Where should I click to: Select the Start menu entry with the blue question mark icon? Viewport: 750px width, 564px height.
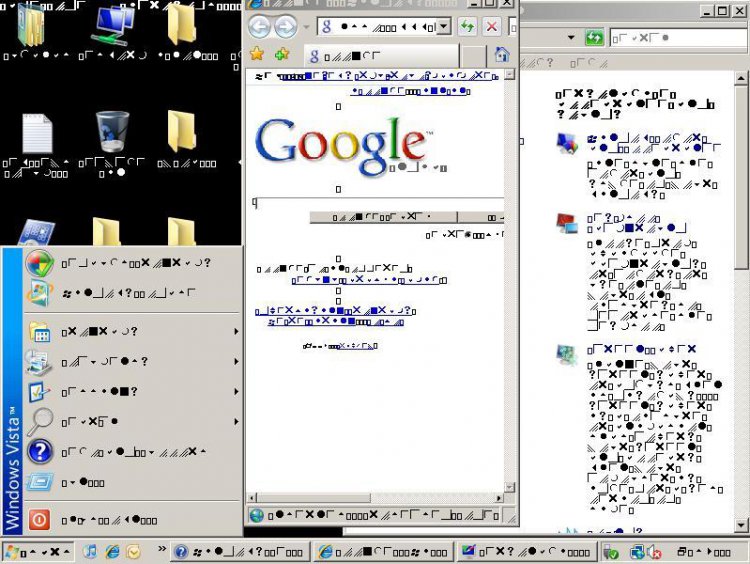pos(132,452)
